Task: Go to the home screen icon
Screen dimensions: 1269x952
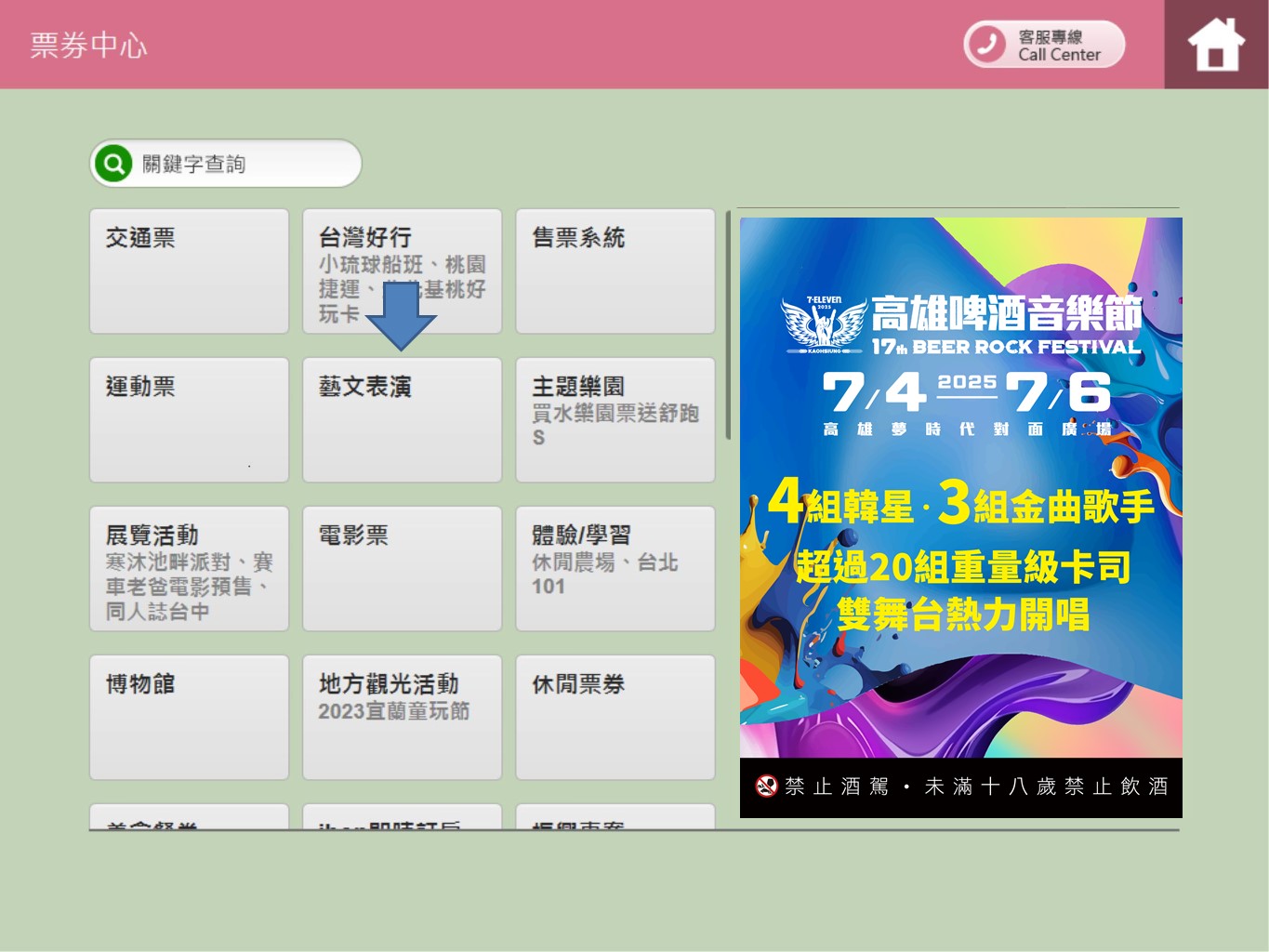Action: (x=1216, y=45)
